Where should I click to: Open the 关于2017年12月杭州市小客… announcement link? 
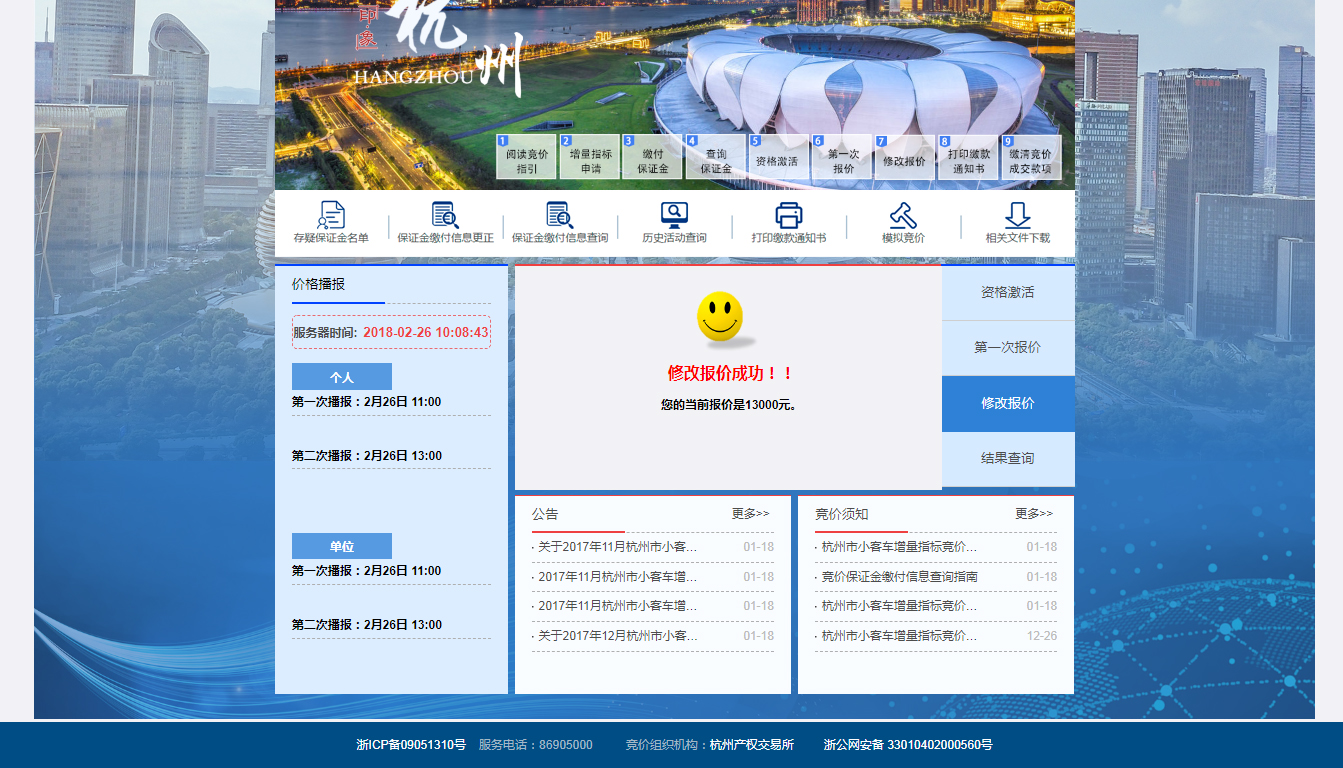[617, 636]
